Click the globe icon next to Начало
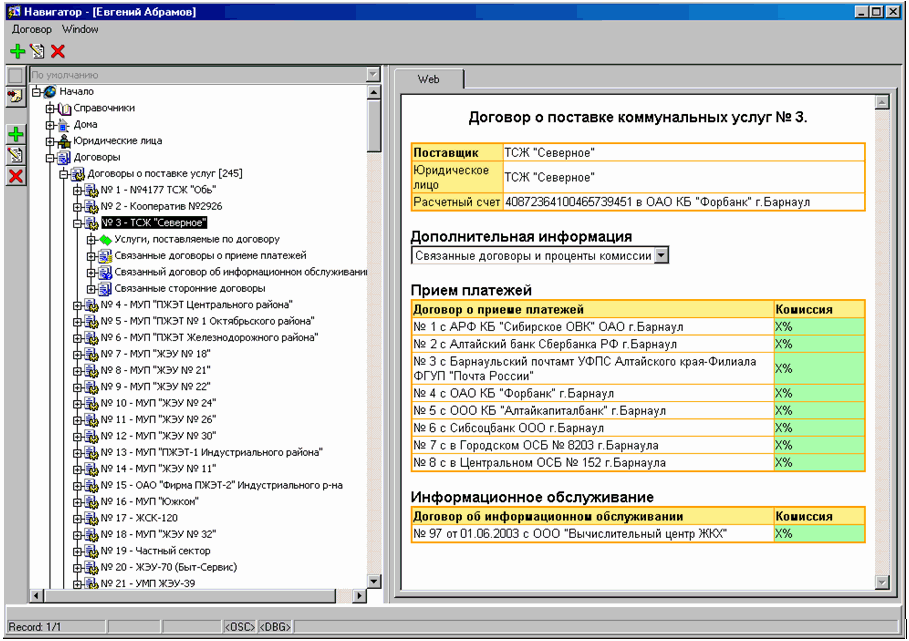Viewport: 909px width, 641px height. (50, 91)
